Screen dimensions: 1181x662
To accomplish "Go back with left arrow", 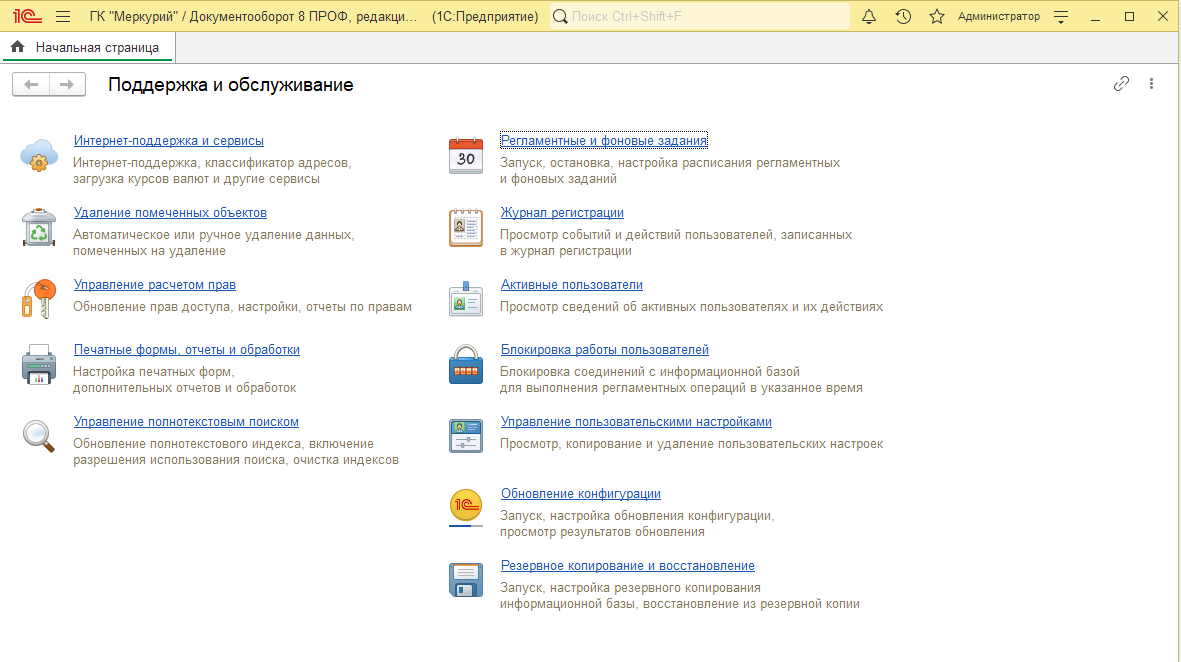I will point(31,84).
